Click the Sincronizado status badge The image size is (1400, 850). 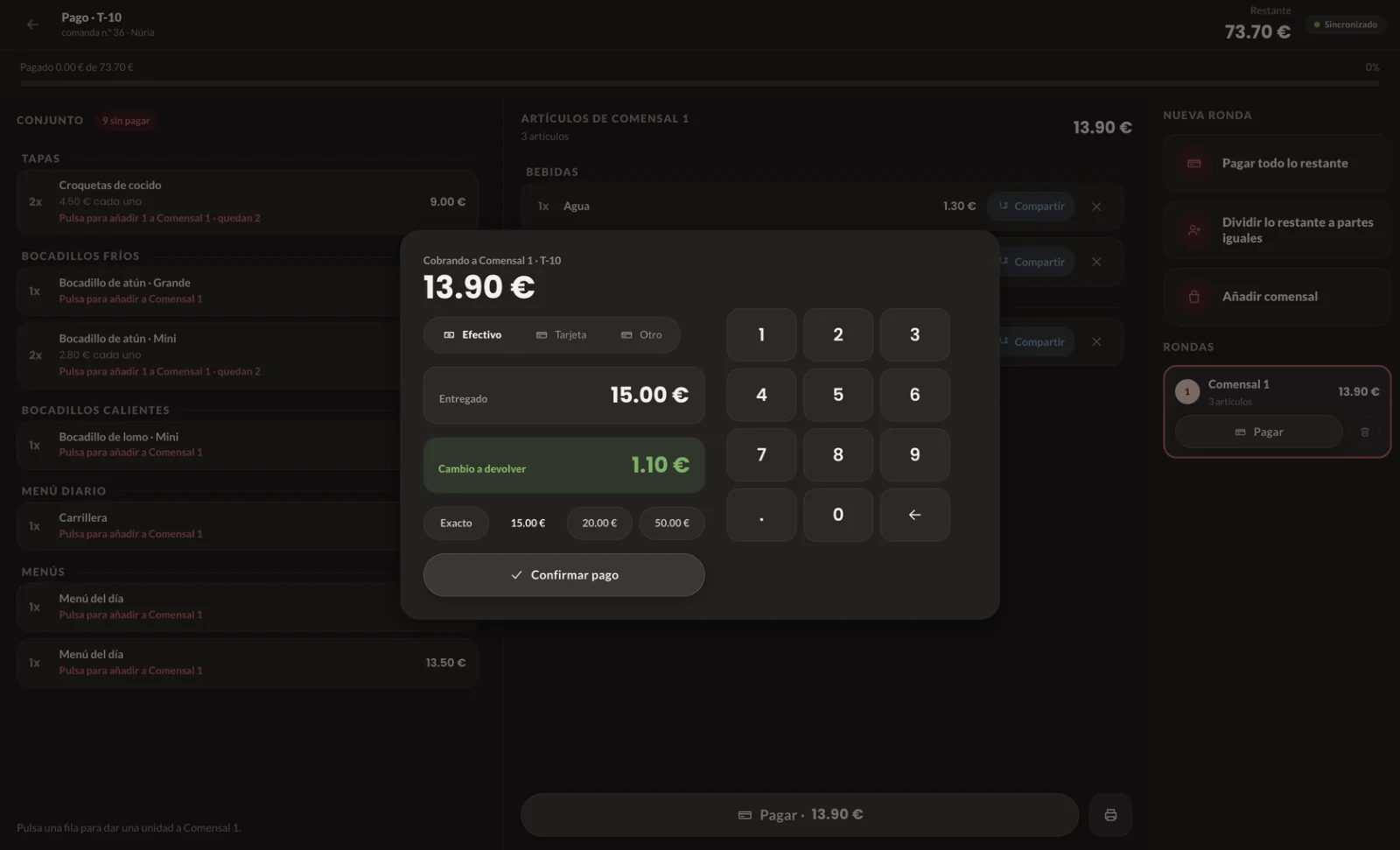[1345, 25]
